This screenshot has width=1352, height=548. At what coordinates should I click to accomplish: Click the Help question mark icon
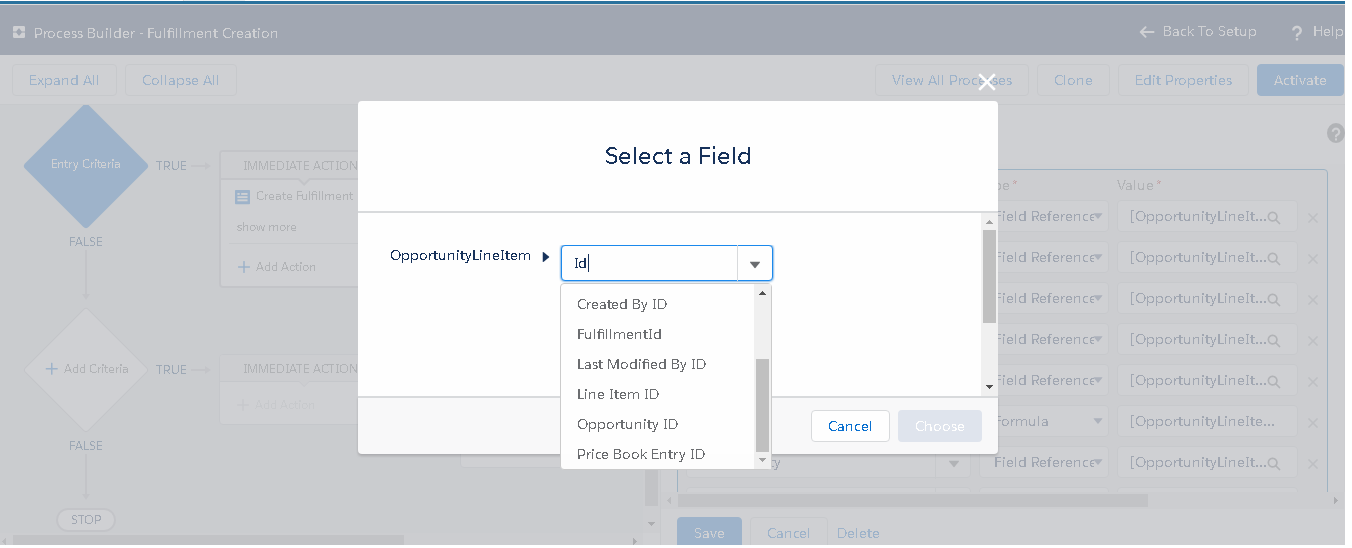click(x=1297, y=33)
